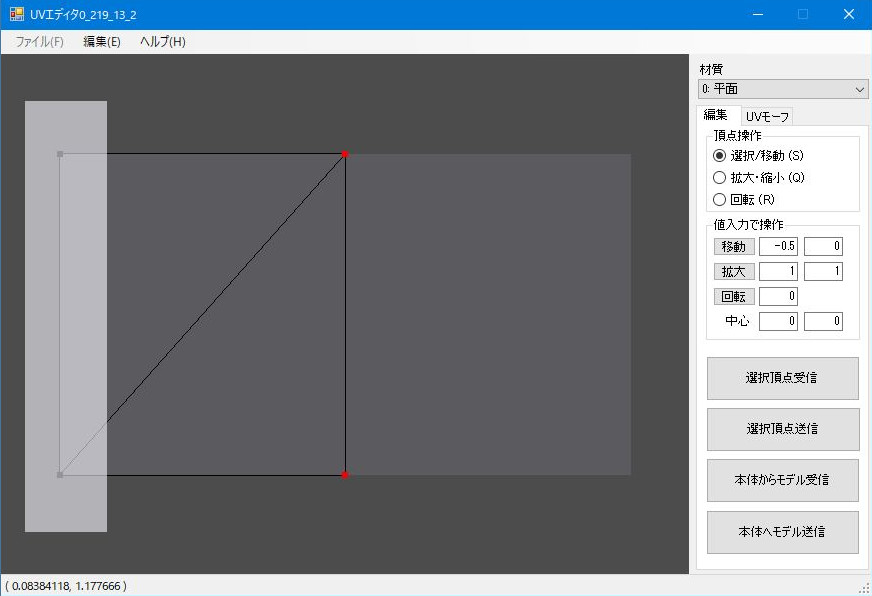Focus the 中心 Y input field
Screen dimensions: 872x596
(823, 321)
